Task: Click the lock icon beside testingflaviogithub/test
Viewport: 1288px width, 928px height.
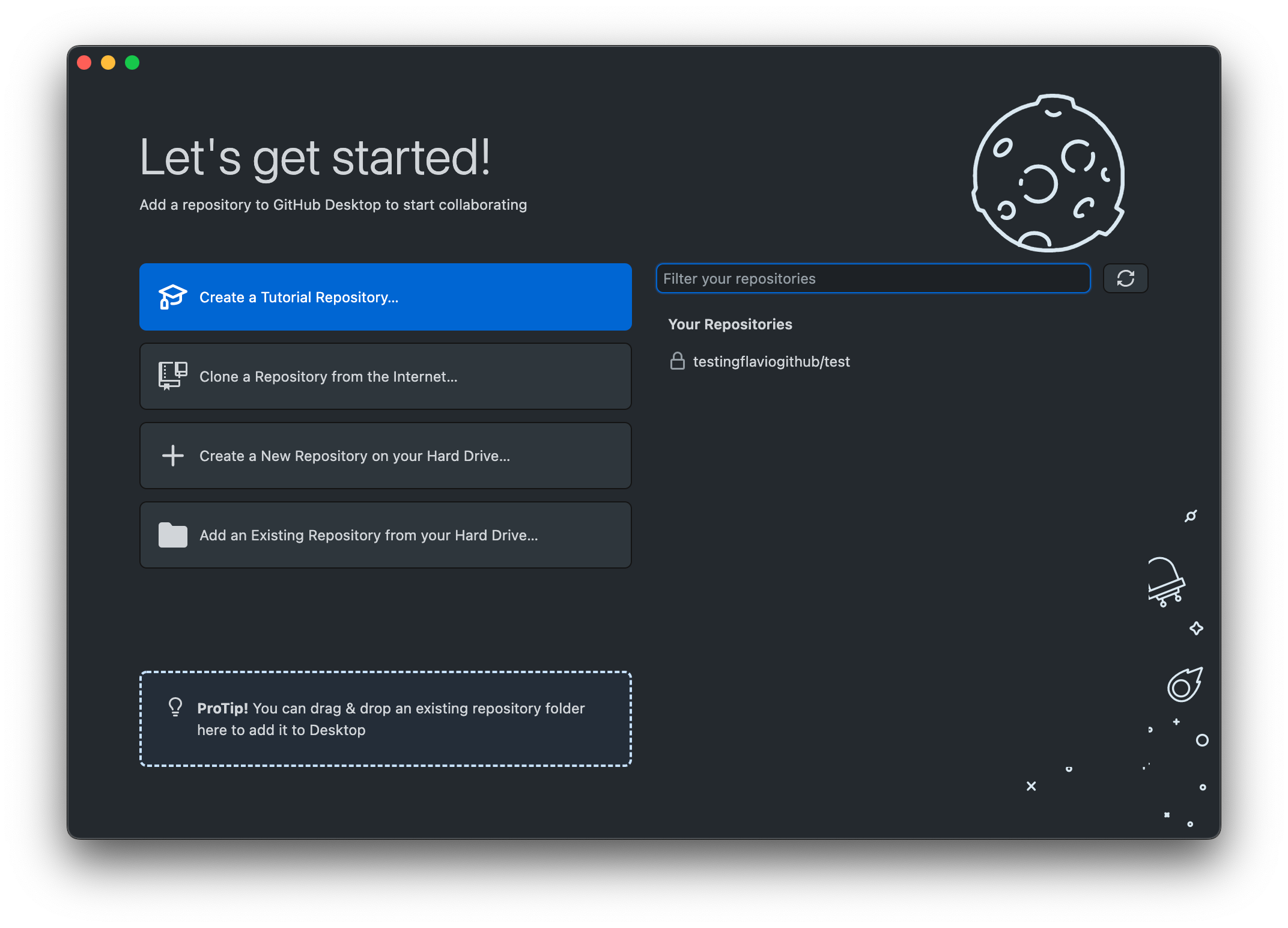Action: tap(678, 361)
